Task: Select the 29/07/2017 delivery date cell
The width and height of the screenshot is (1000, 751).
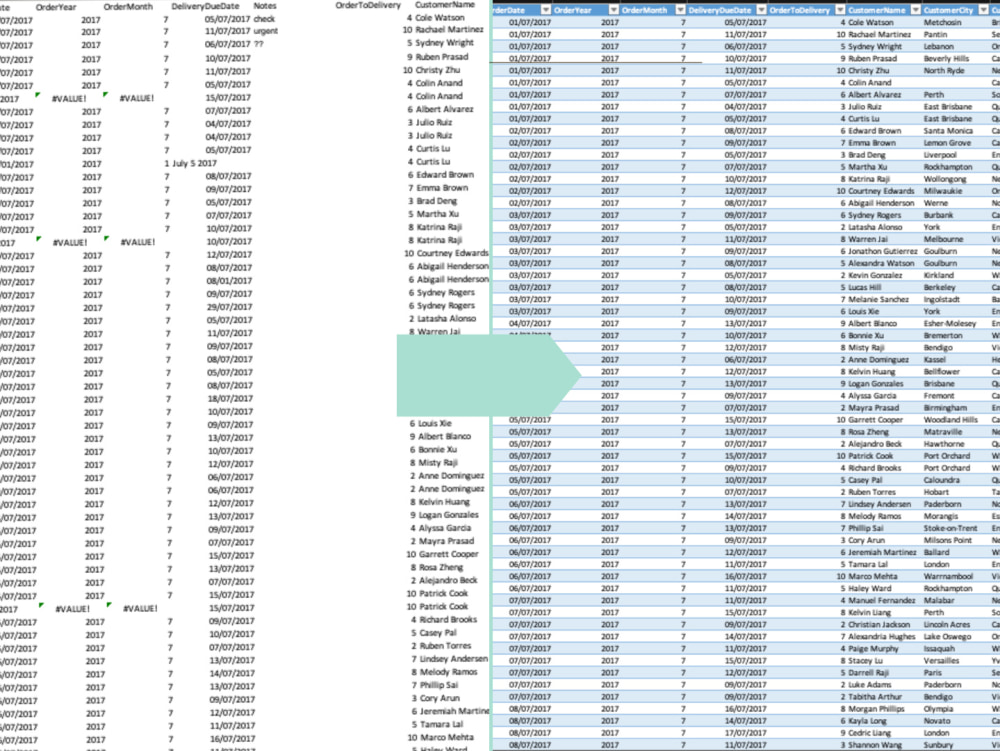Action: coord(229,307)
